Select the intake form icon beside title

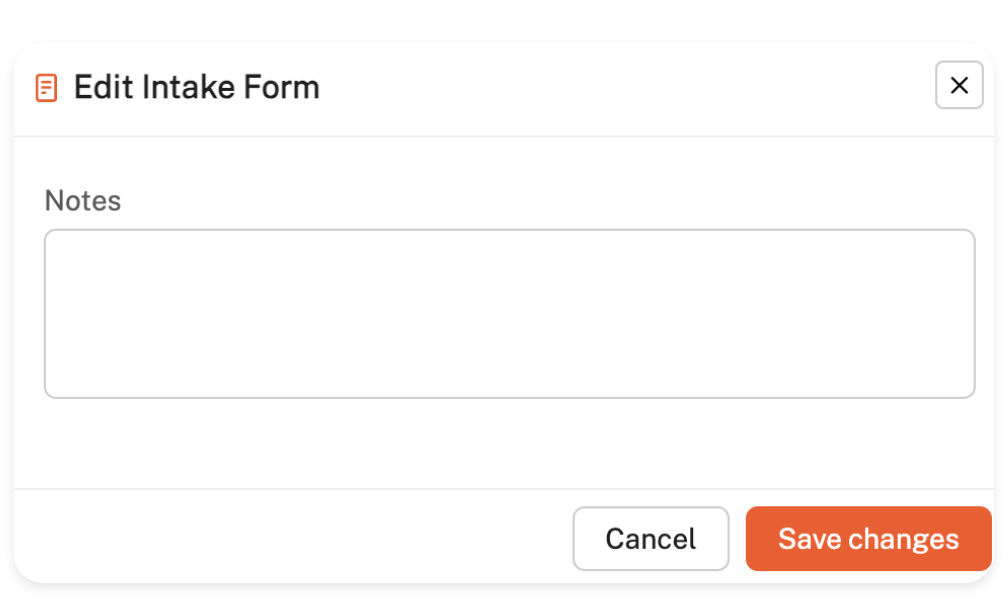pyautogui.click(x=46, y=88)
